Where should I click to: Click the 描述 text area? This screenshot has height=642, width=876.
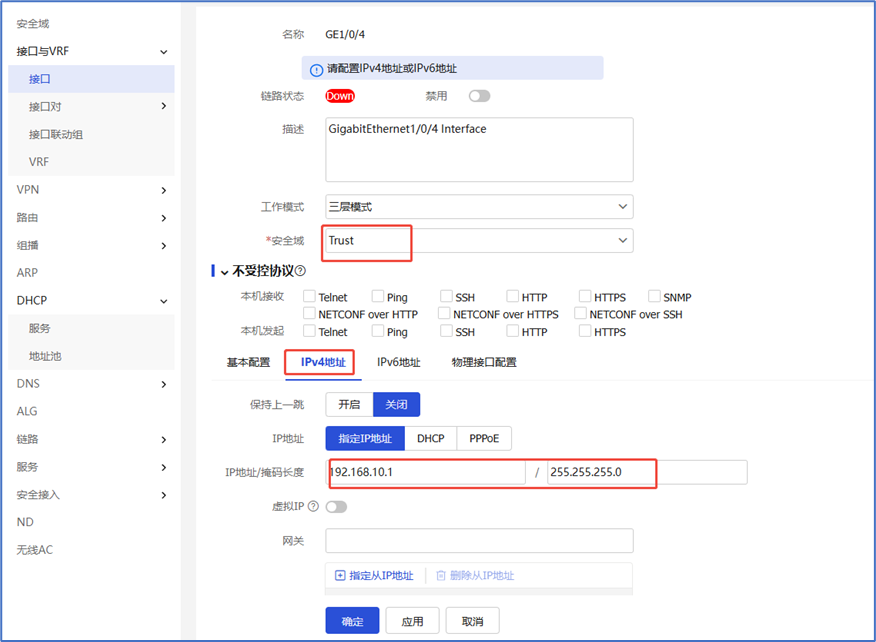(x=479, y=149)
